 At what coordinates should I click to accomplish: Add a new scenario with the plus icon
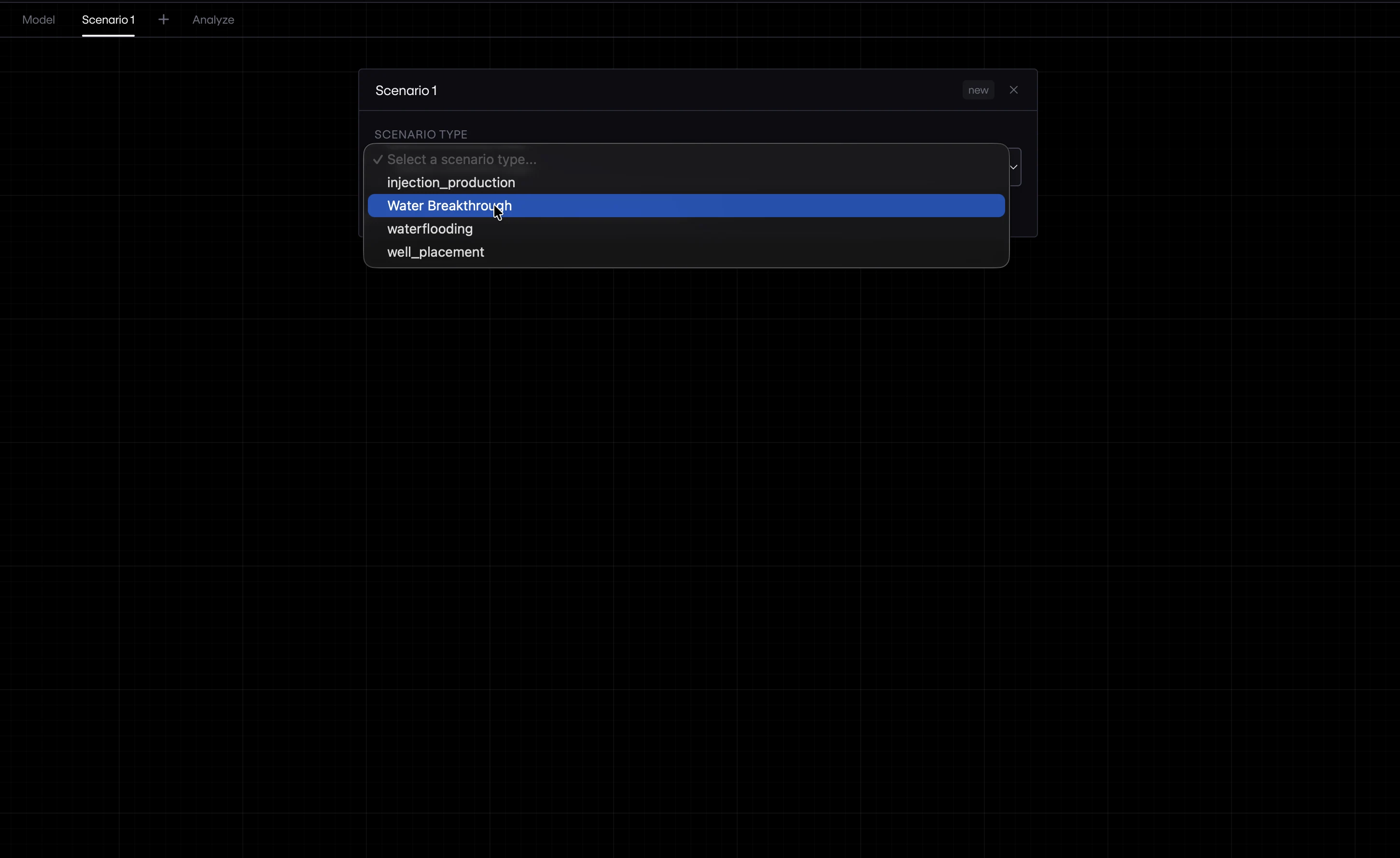pyautogui.click(x=164, y=20)
